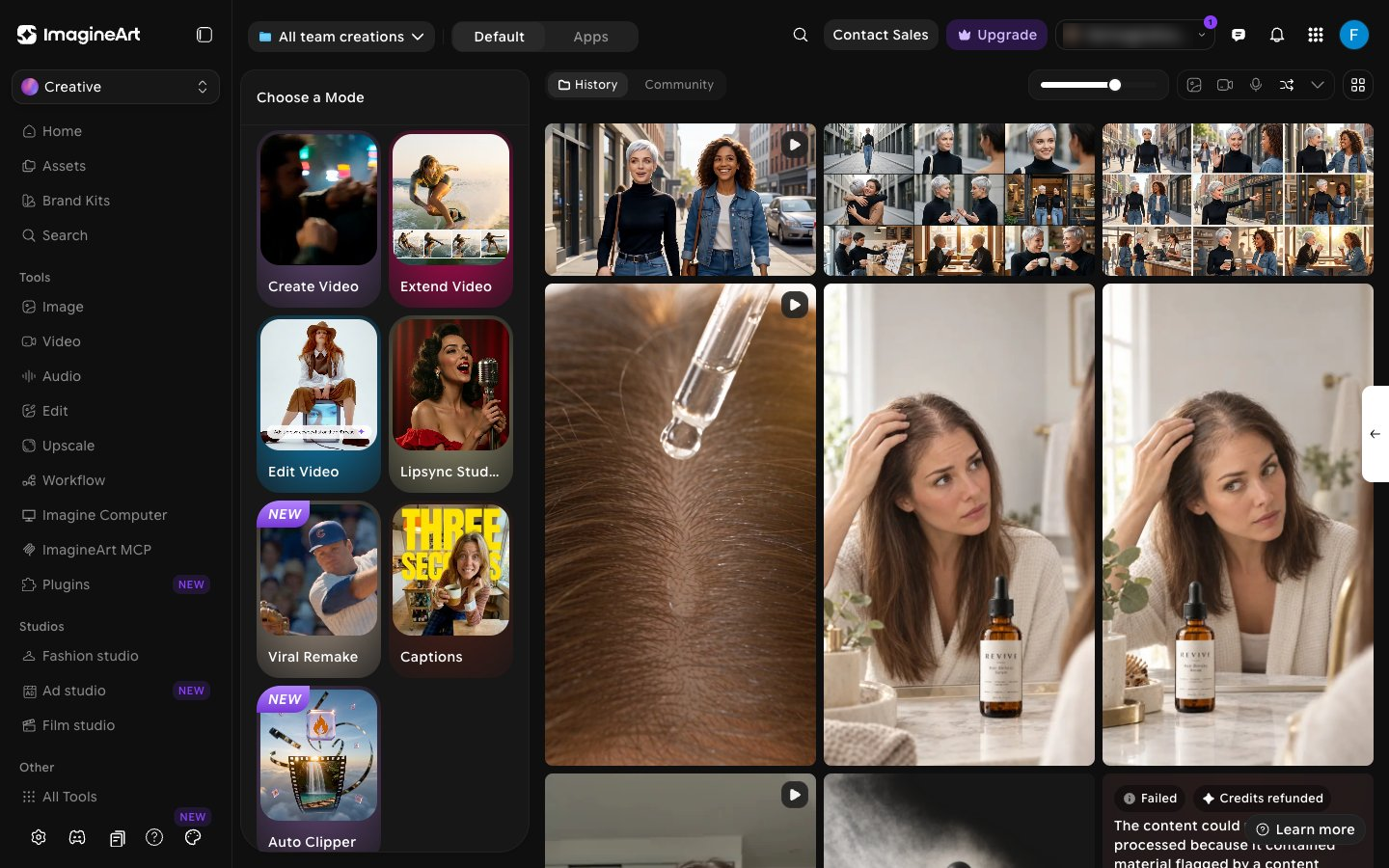Open the search magnifier in the top bar
The image size is (1389, 868).
[x=801, y=35]
